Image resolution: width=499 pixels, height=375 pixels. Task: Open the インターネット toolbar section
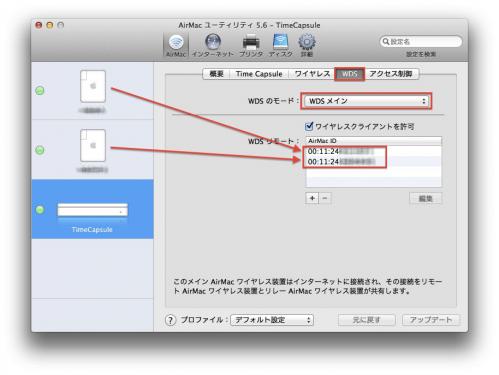click(213, 46)
